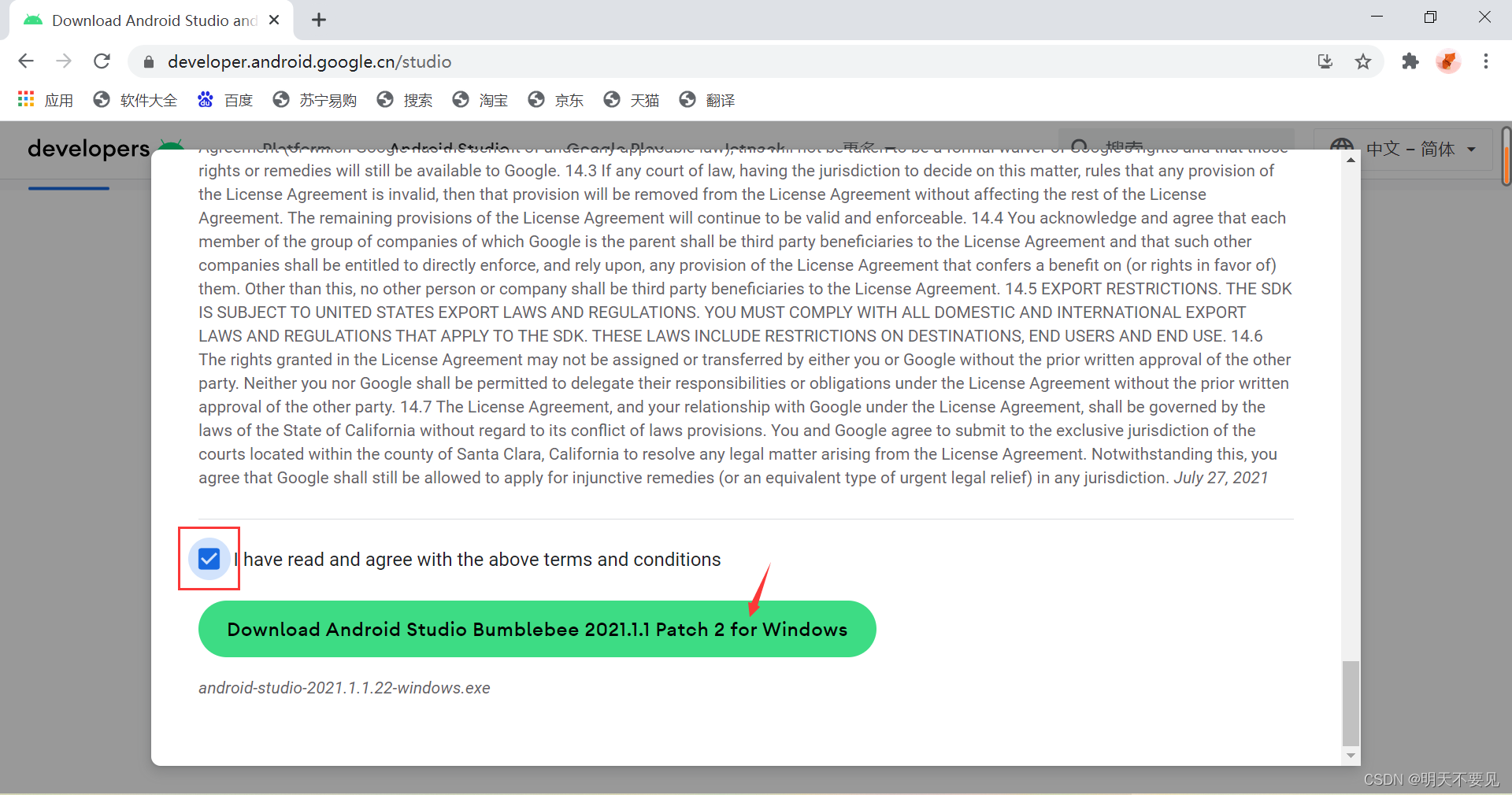Click the license dialog scrollbar thumb

coord(1351,702)
